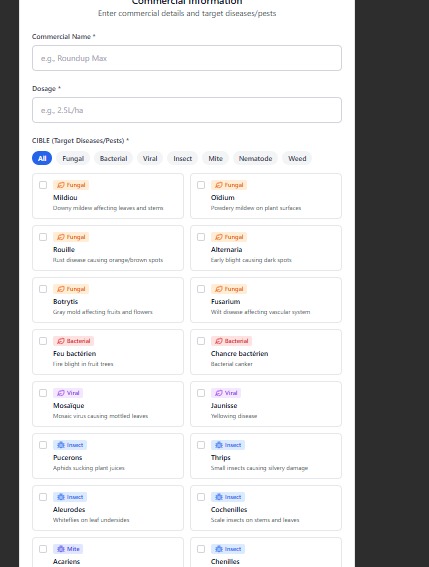Click the Viral icon on Jaunisse card
The image size is (429, 567).
click(219, 393)
